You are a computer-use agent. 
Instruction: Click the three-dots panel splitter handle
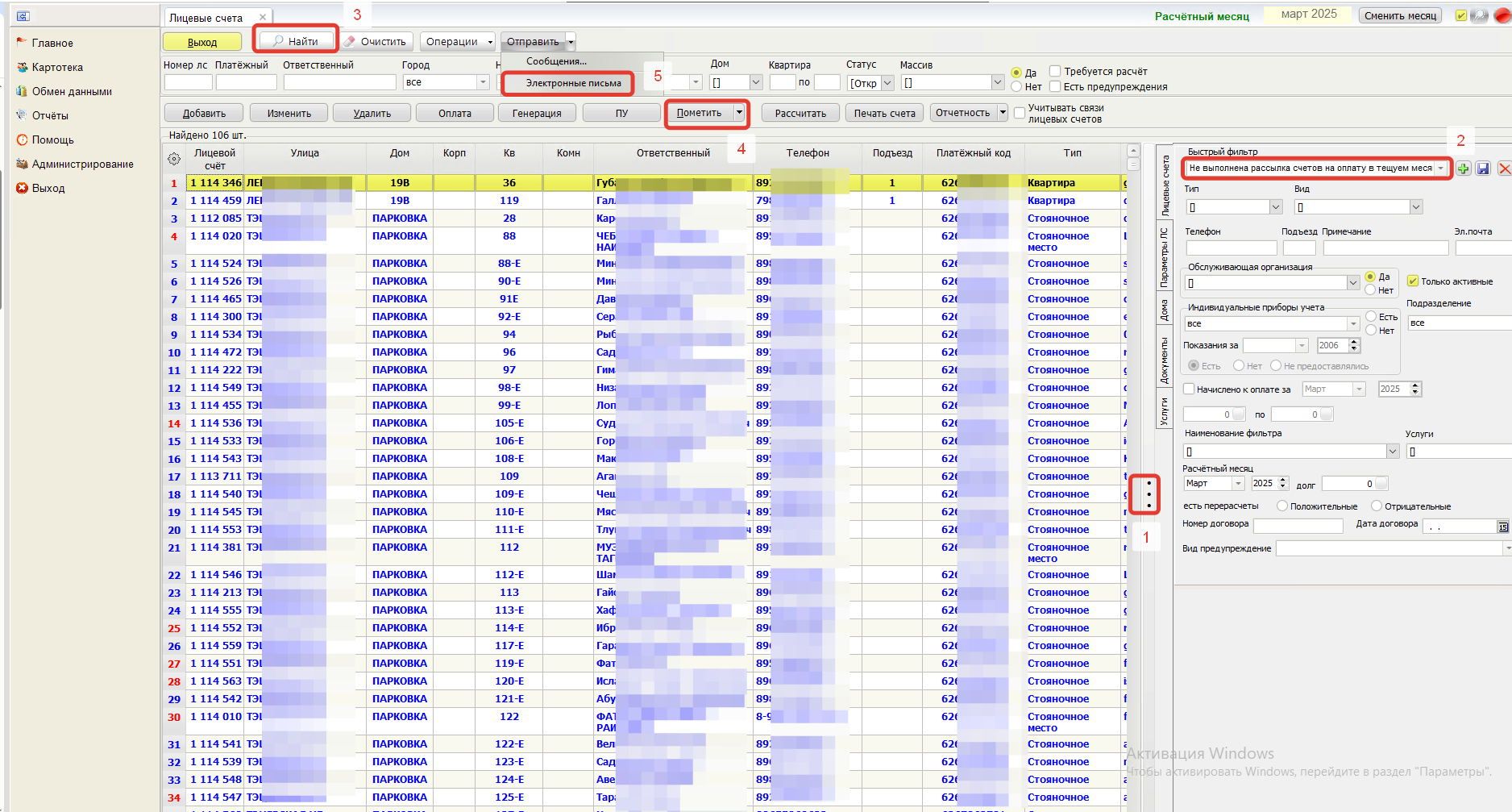(1149, 494)
